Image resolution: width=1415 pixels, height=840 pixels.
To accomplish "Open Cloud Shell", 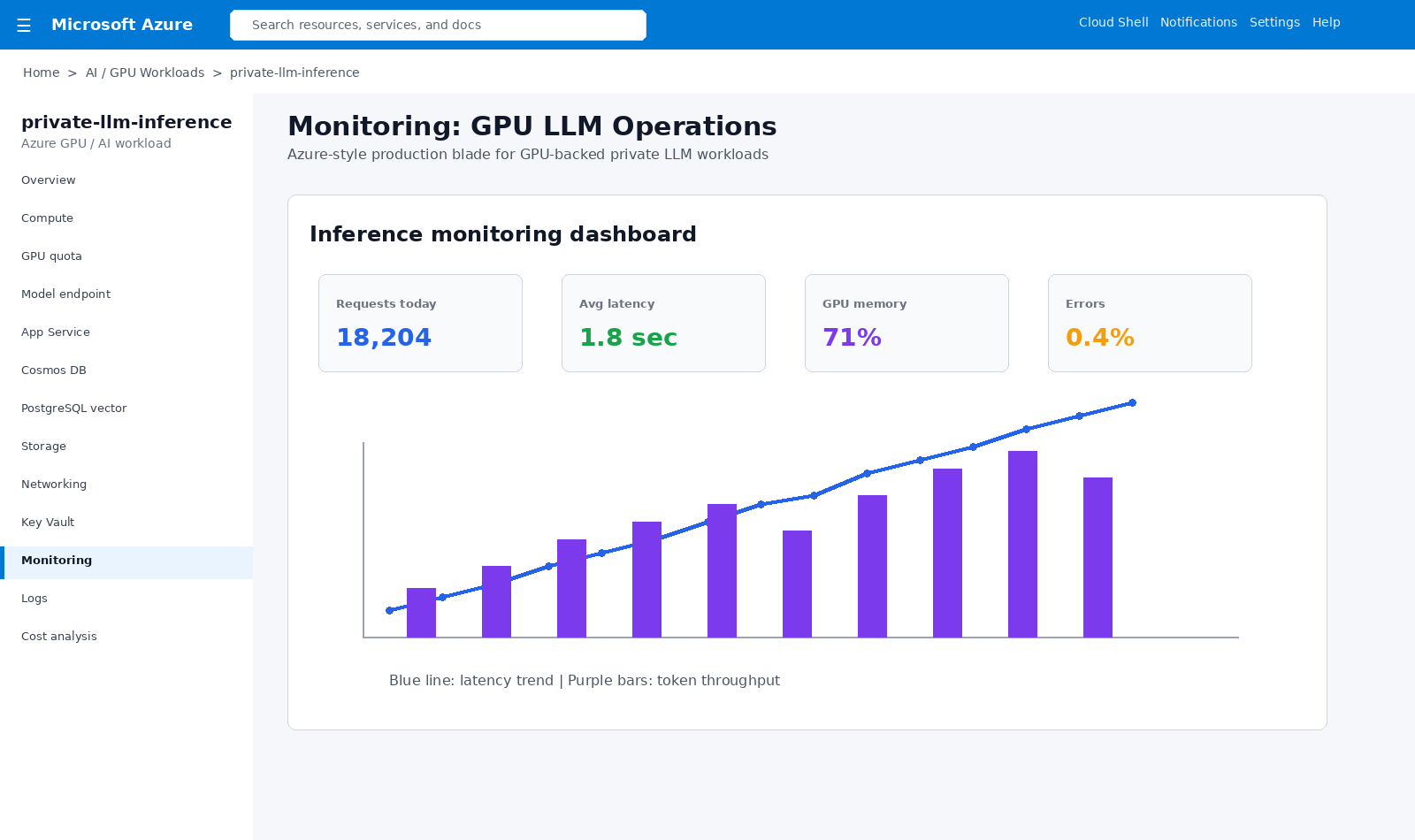I will pyautogui.click(x=1113, y=22).
